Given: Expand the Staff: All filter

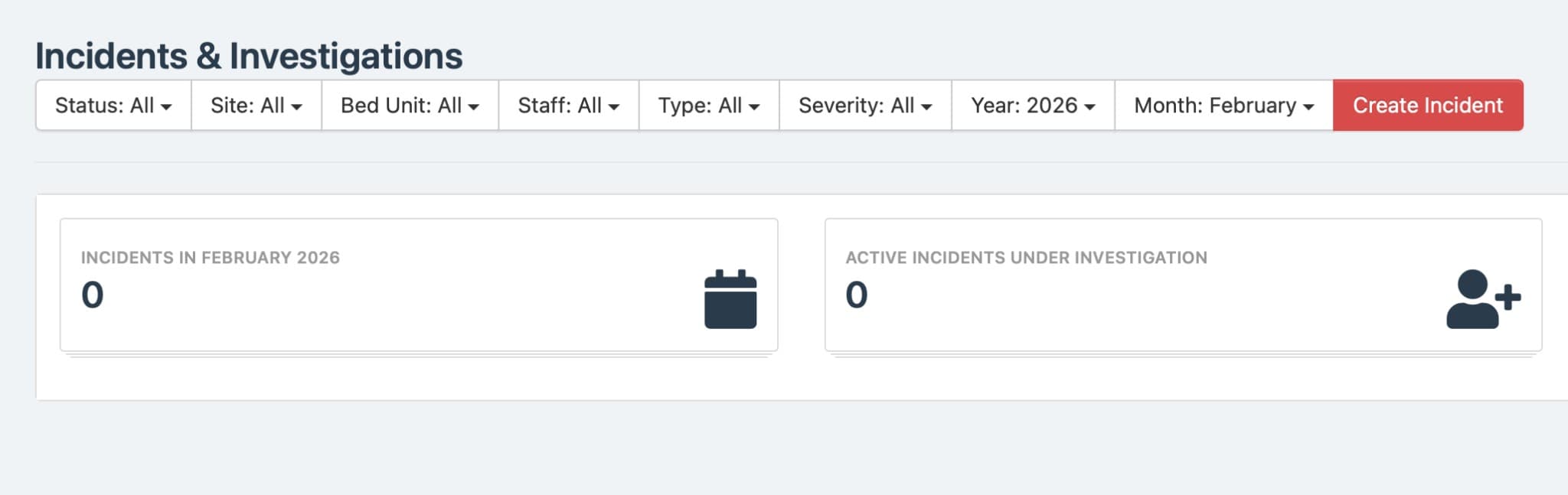Looking at the screenshot, I should (x=568, y=106).
